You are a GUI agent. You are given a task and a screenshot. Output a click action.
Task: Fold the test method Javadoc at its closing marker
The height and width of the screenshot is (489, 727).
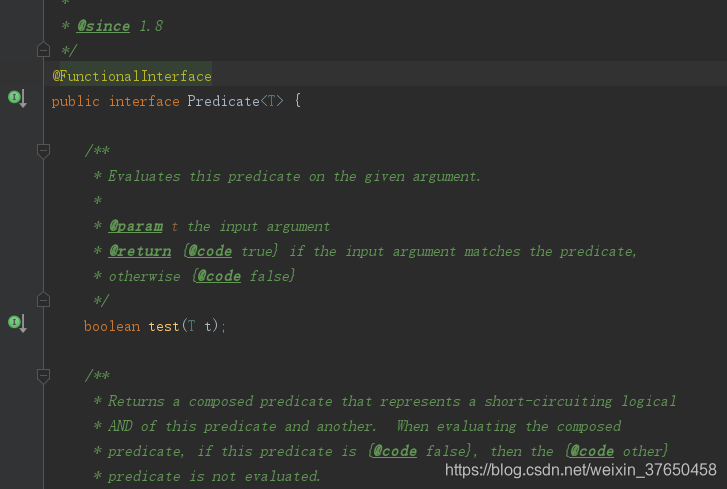43,300
